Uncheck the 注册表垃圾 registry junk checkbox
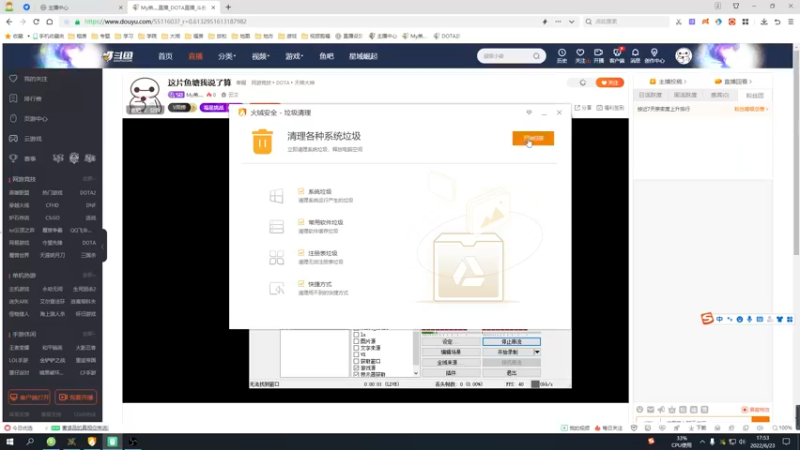 301,253
